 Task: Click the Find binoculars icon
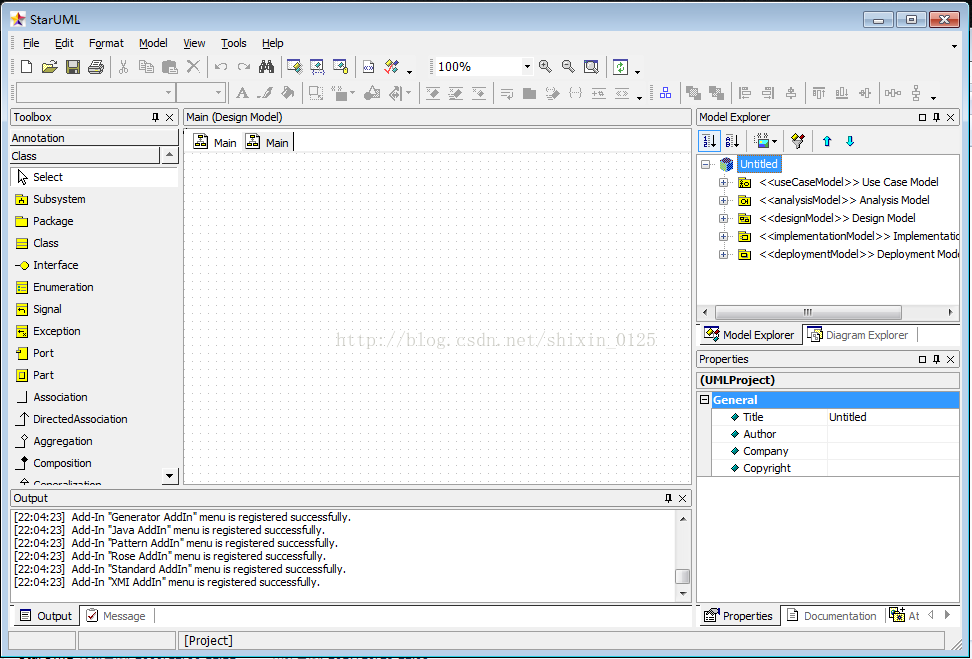click(267, 67)
